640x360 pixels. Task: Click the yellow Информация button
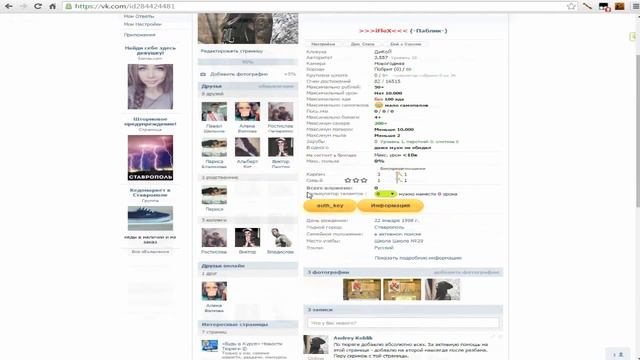(391, 206)
